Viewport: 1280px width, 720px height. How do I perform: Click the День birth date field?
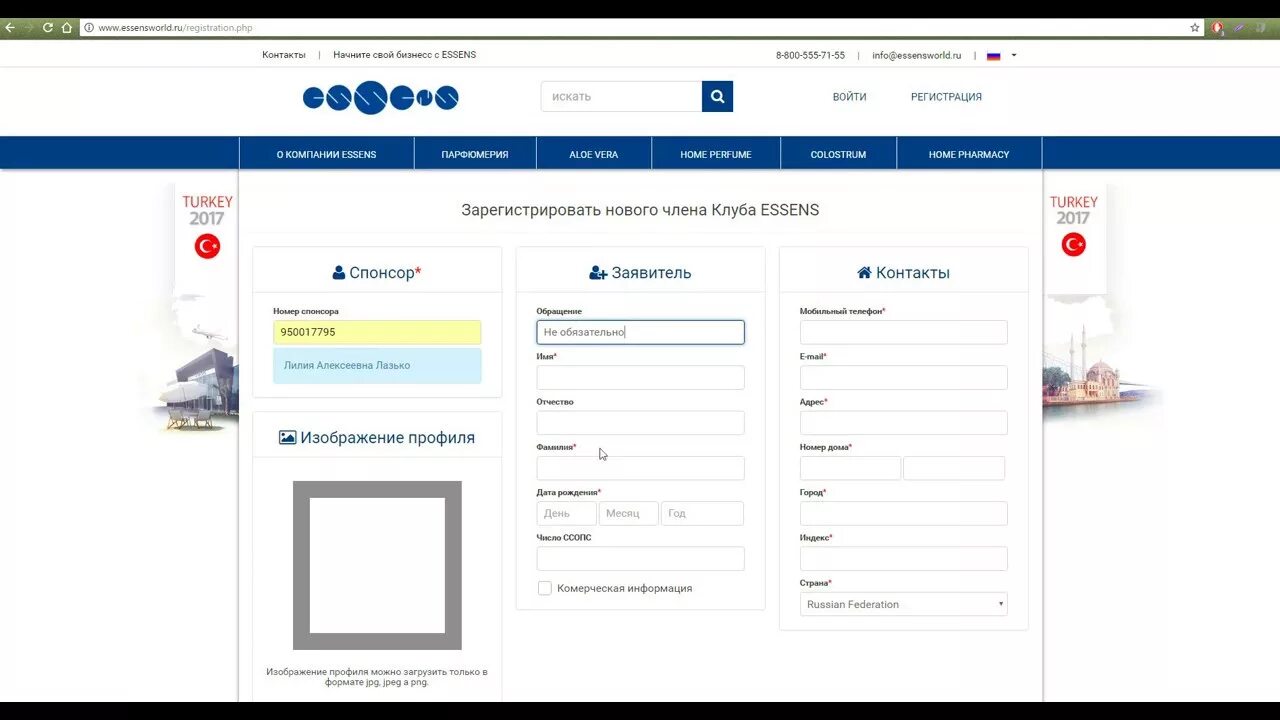566,513
